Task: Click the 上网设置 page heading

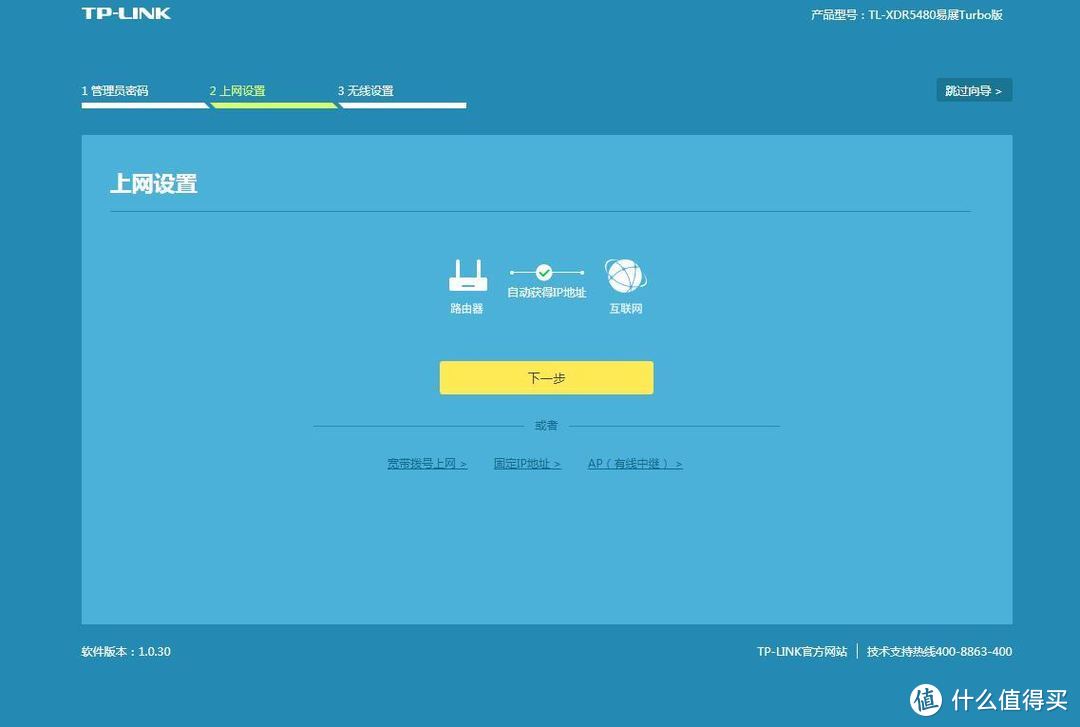Action: (x=154, y=184)
